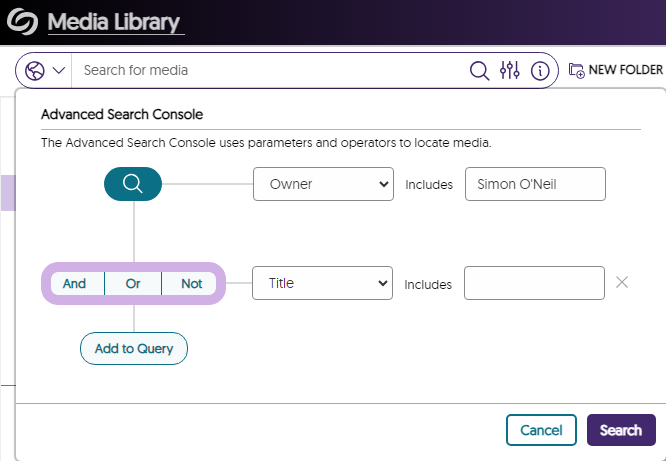666x461 pixels.
Task: Select the Not operator
Action: [192, 284]
